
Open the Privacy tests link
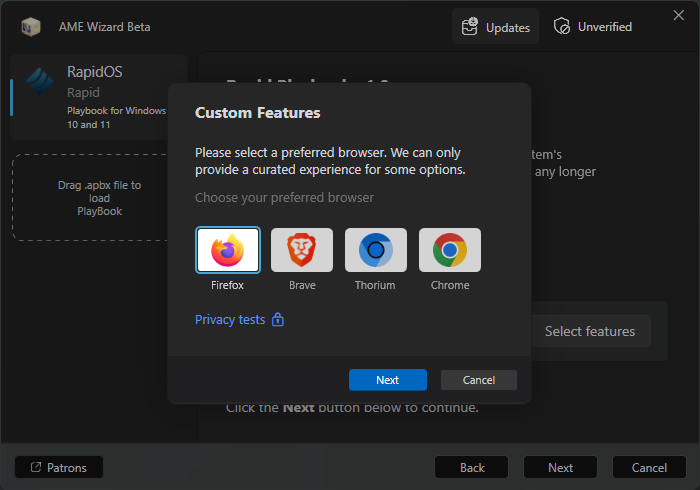230,320
